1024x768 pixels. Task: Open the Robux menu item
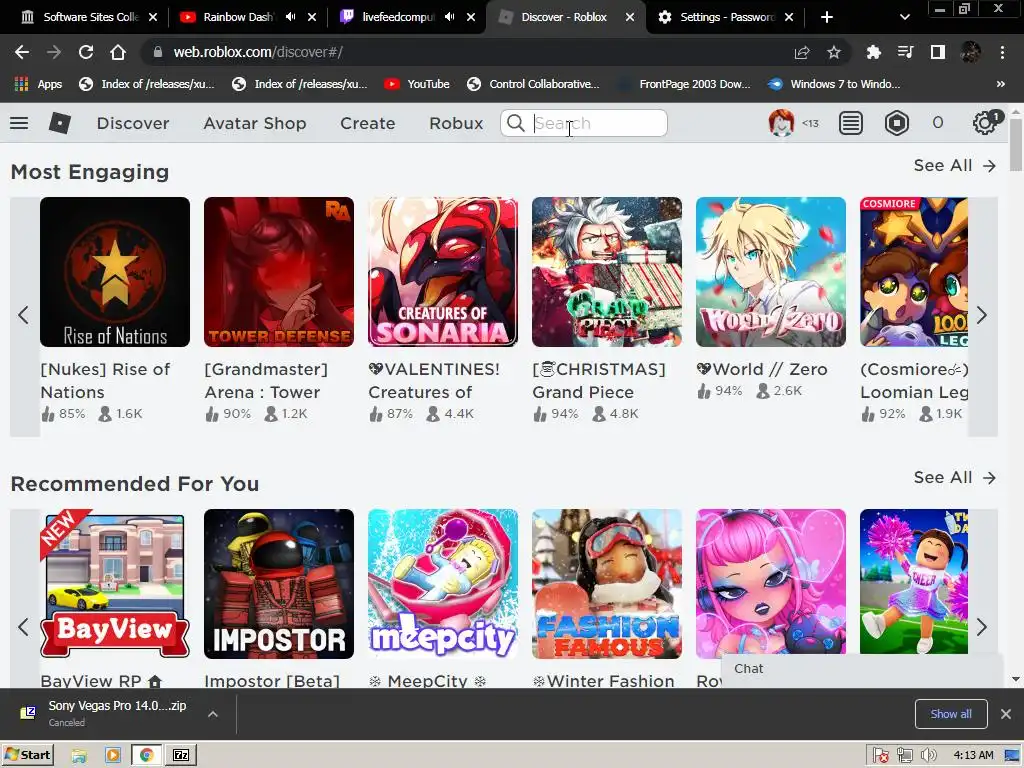(x=456, y=123)
